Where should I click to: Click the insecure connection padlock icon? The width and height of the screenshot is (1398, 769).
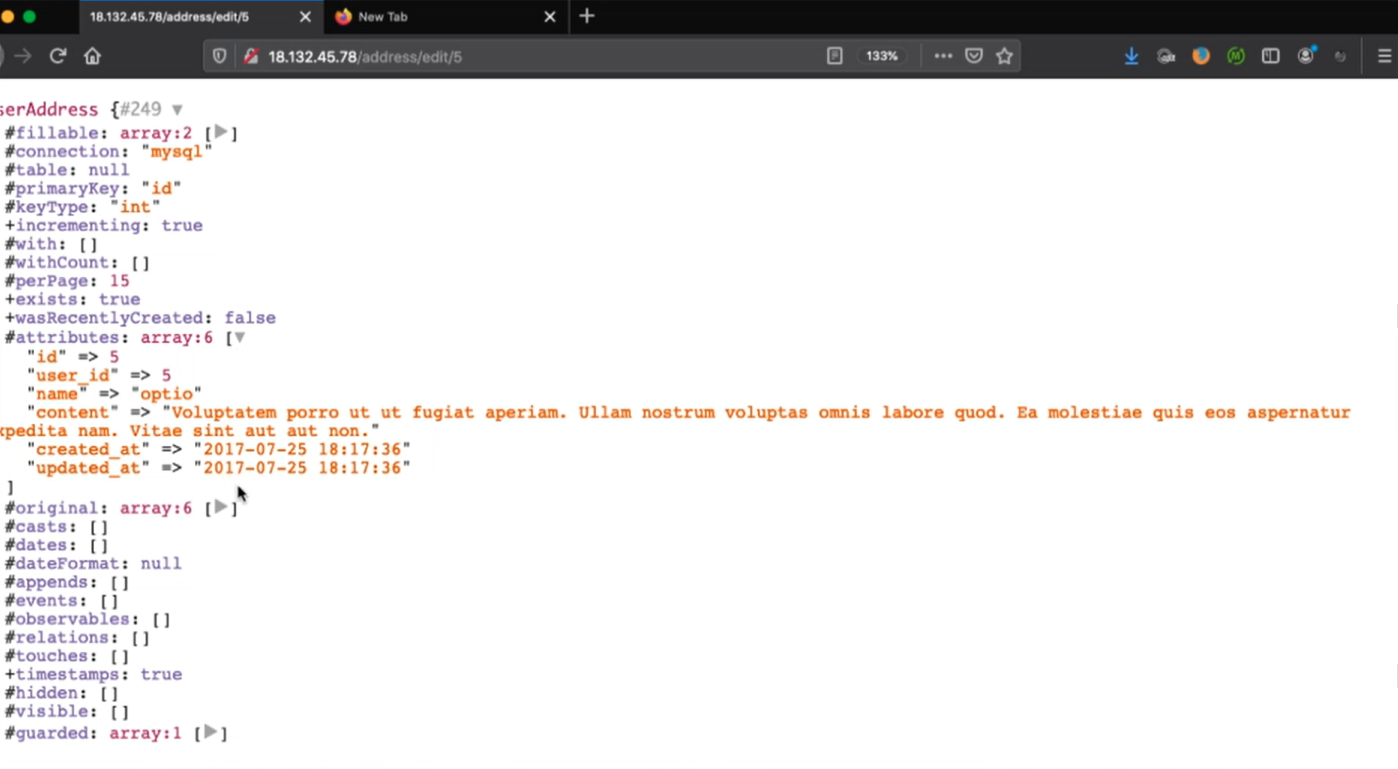251,57
